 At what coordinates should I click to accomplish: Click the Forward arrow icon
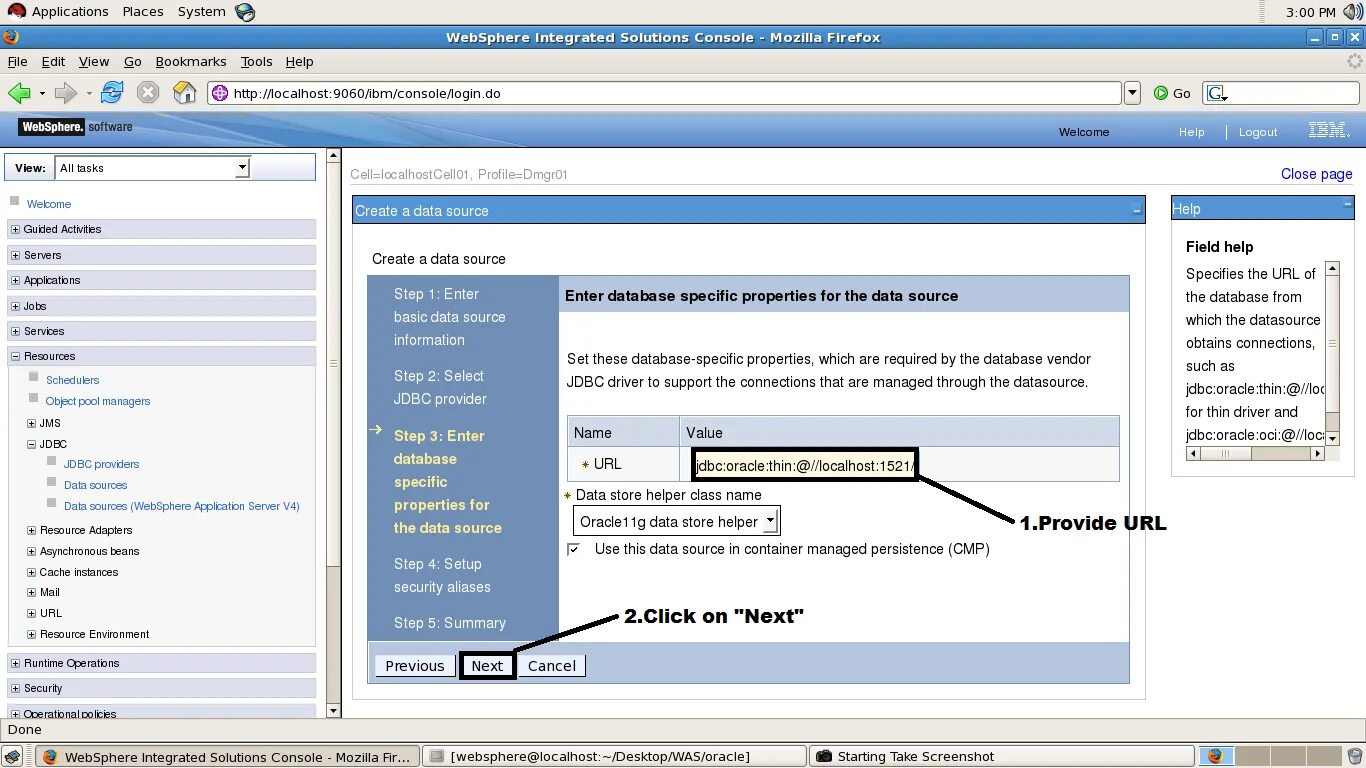66,93
